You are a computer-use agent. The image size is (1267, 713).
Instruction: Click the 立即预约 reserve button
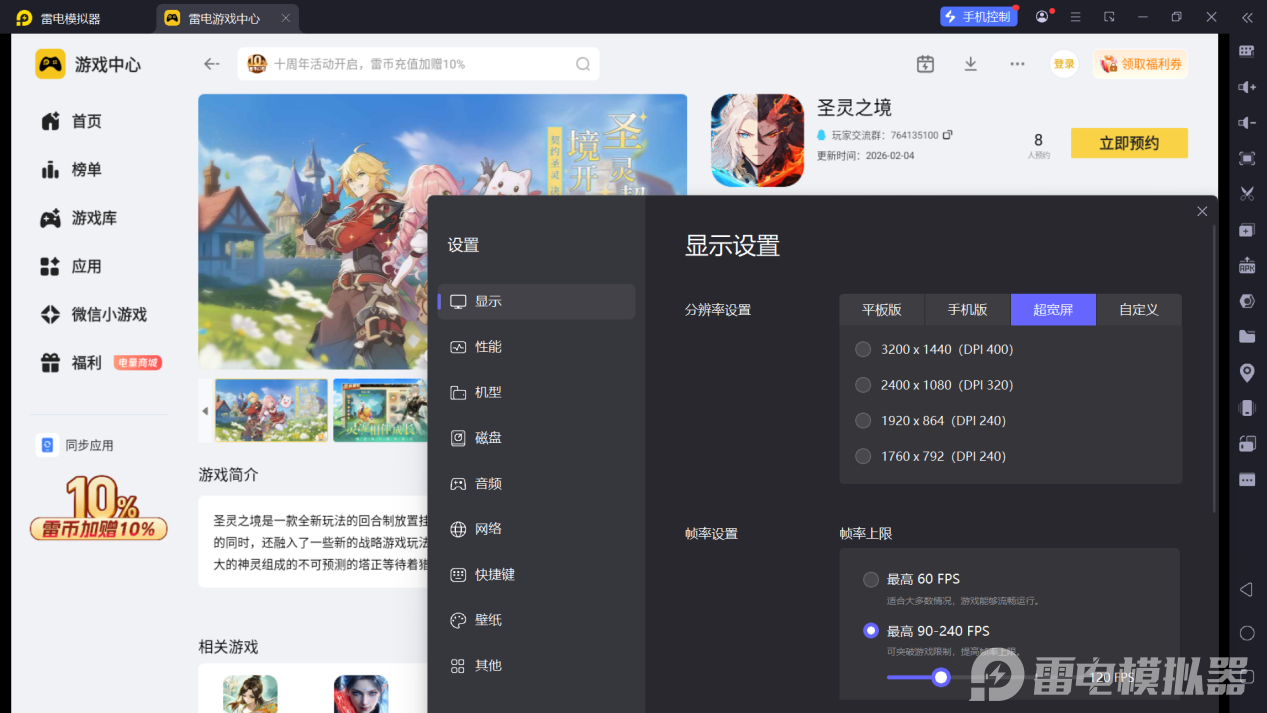click(x=1129, y=142)
